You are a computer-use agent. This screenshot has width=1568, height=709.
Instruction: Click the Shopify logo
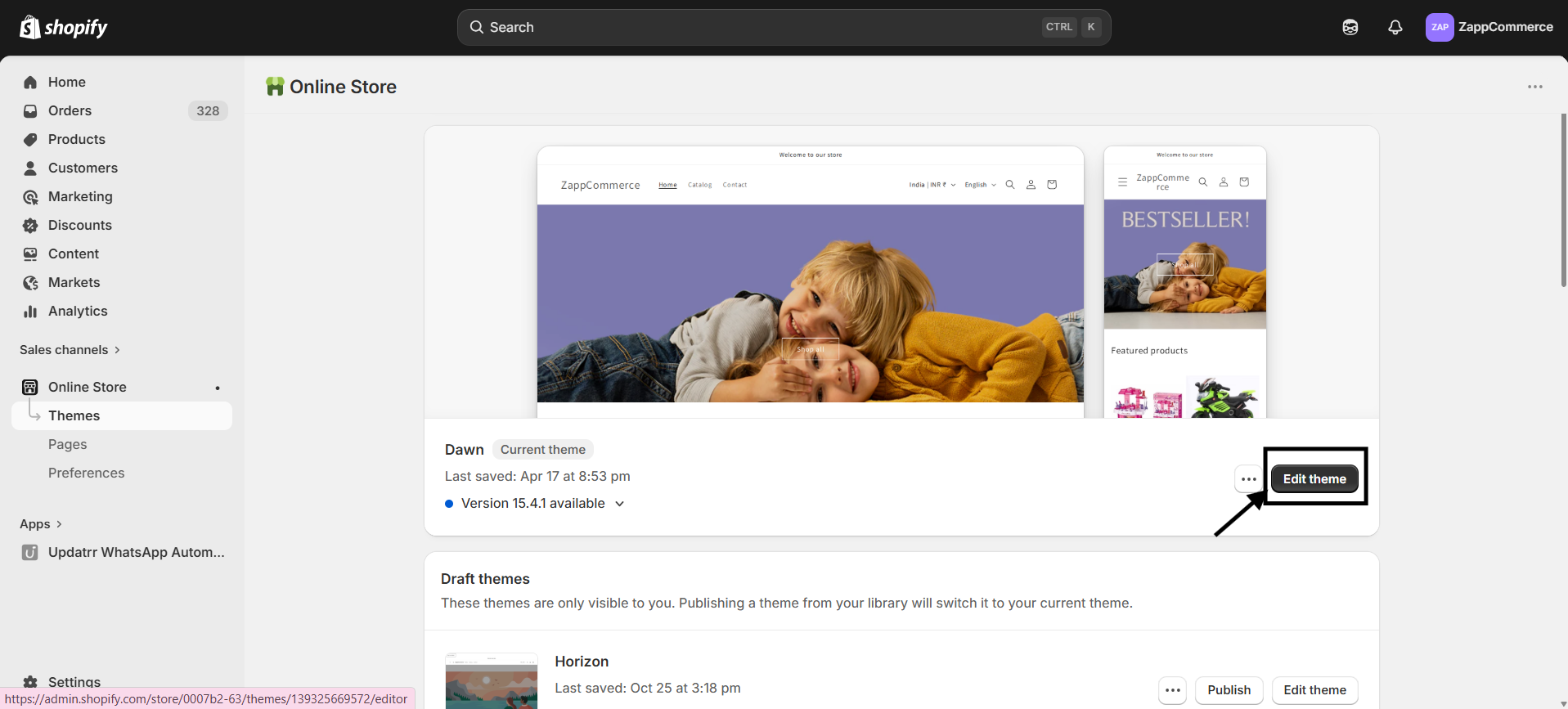pos(64,27)
